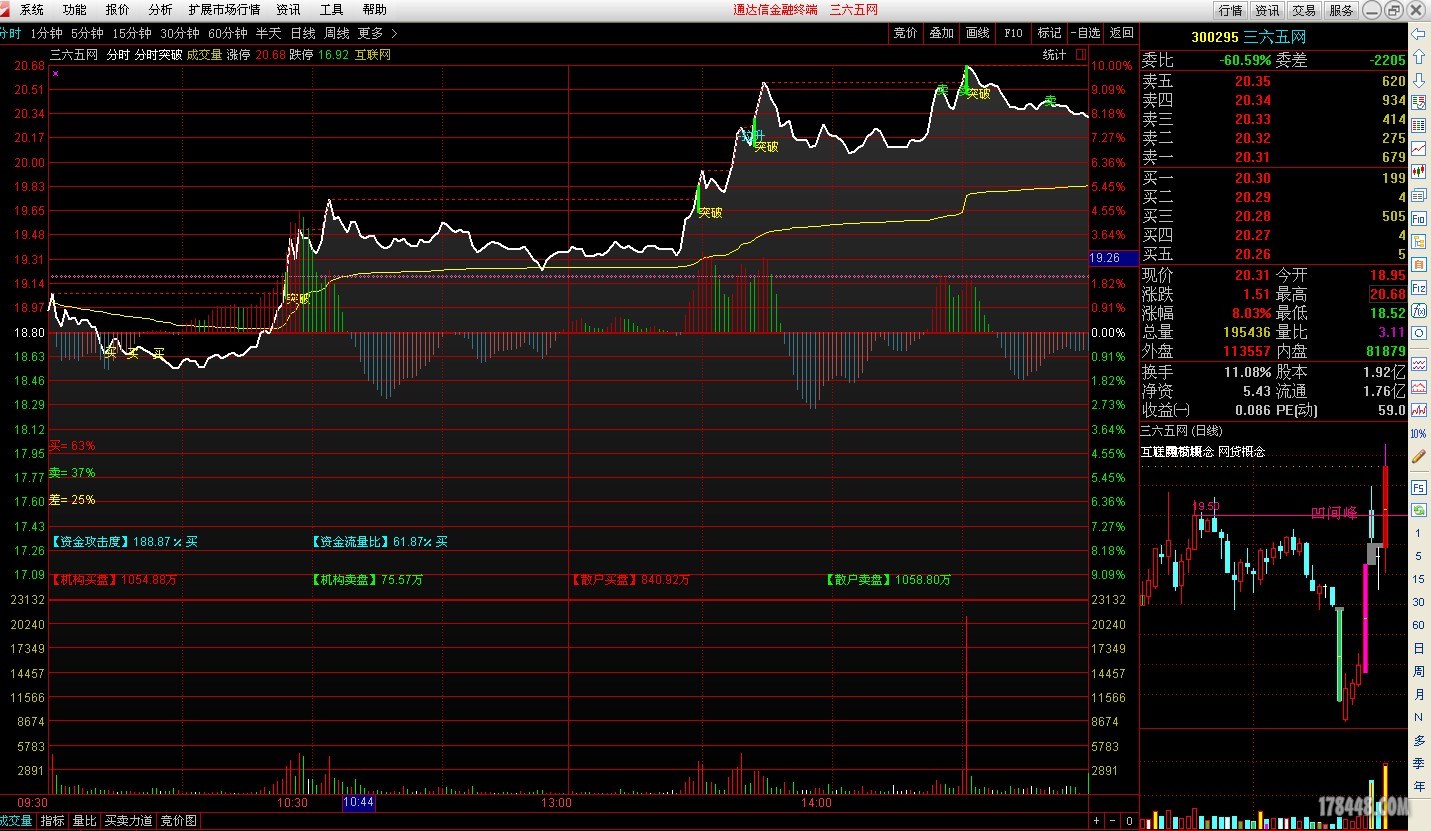Image resolution: width=1431 pixels, height=831 pixels.
Task: Open the 系统 menu
Action: coord(32,9)
